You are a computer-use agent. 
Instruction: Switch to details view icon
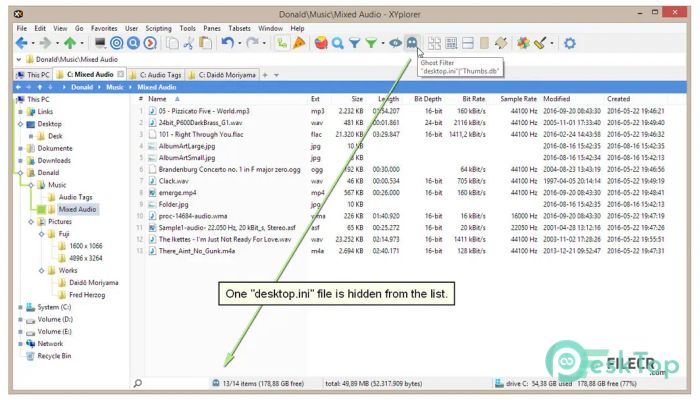[451, 43]
